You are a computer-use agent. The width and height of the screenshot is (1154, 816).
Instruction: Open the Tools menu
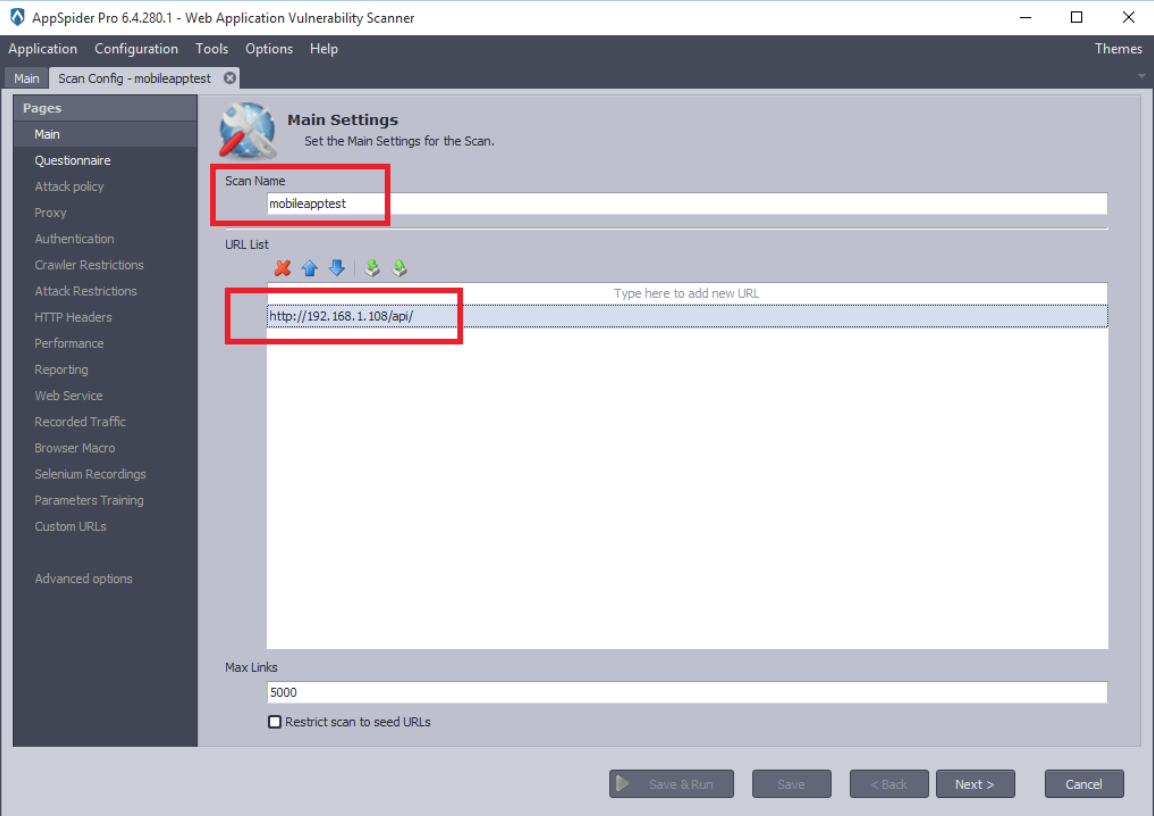pyautogui.click(x=212, y=49)
